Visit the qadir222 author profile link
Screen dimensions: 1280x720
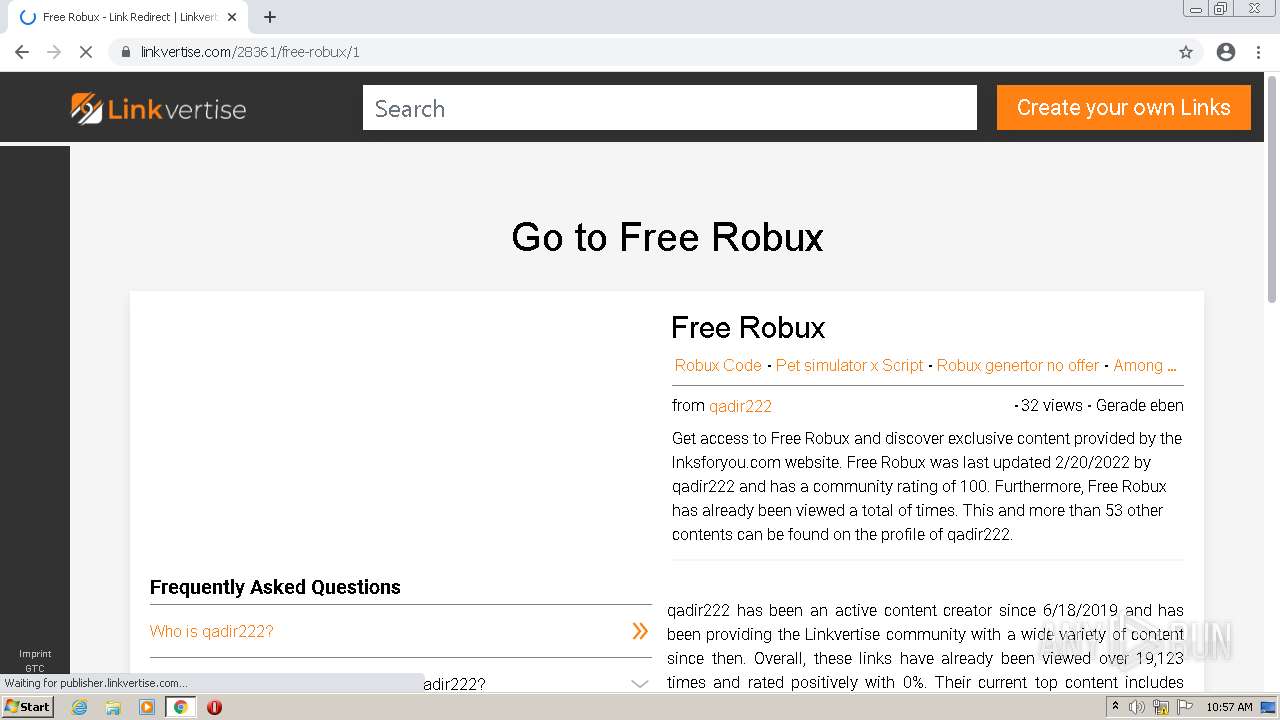pyautogui.click(x=740, y=406)
